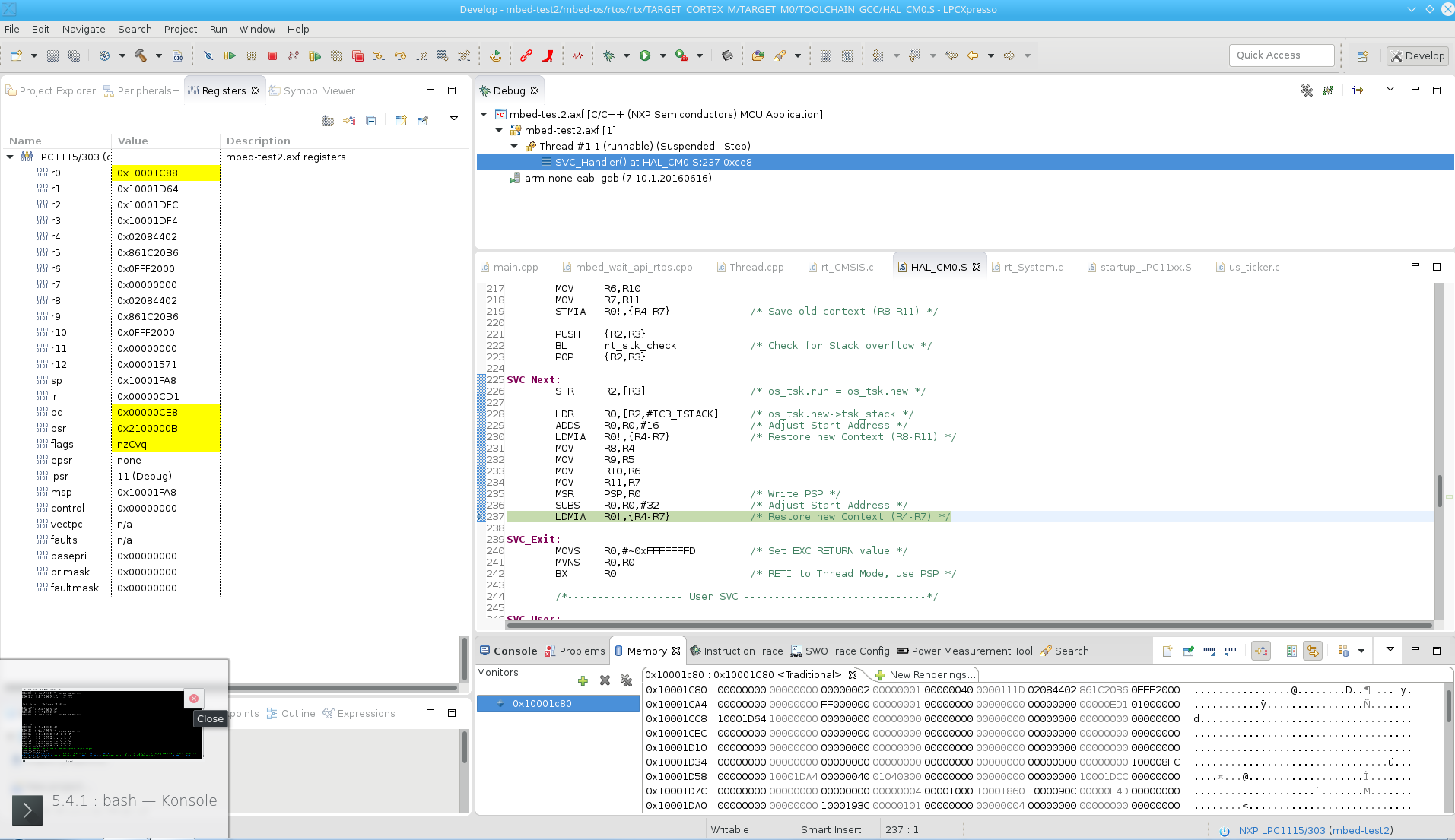Enable Instruction Stepping Mode in Debug view
Viewport: 1455px width, 840px height.
pyautogui.click(x=1358, y=90)
